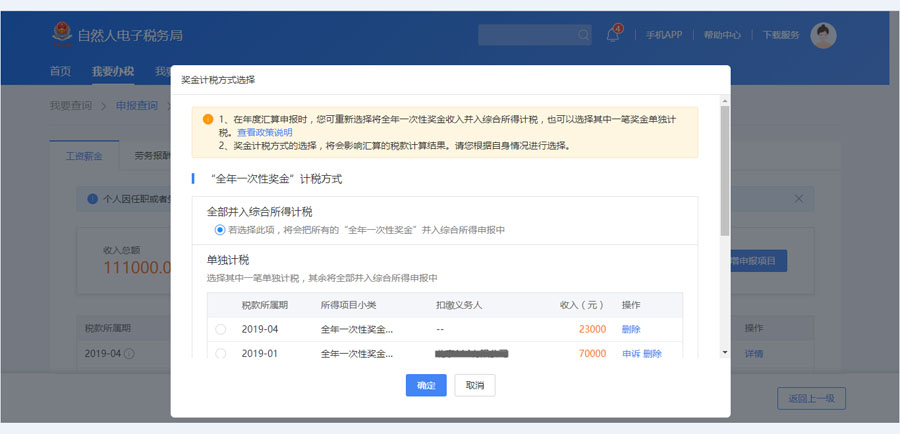
Task: Open the user avatar menu
Action: [823, 35]
